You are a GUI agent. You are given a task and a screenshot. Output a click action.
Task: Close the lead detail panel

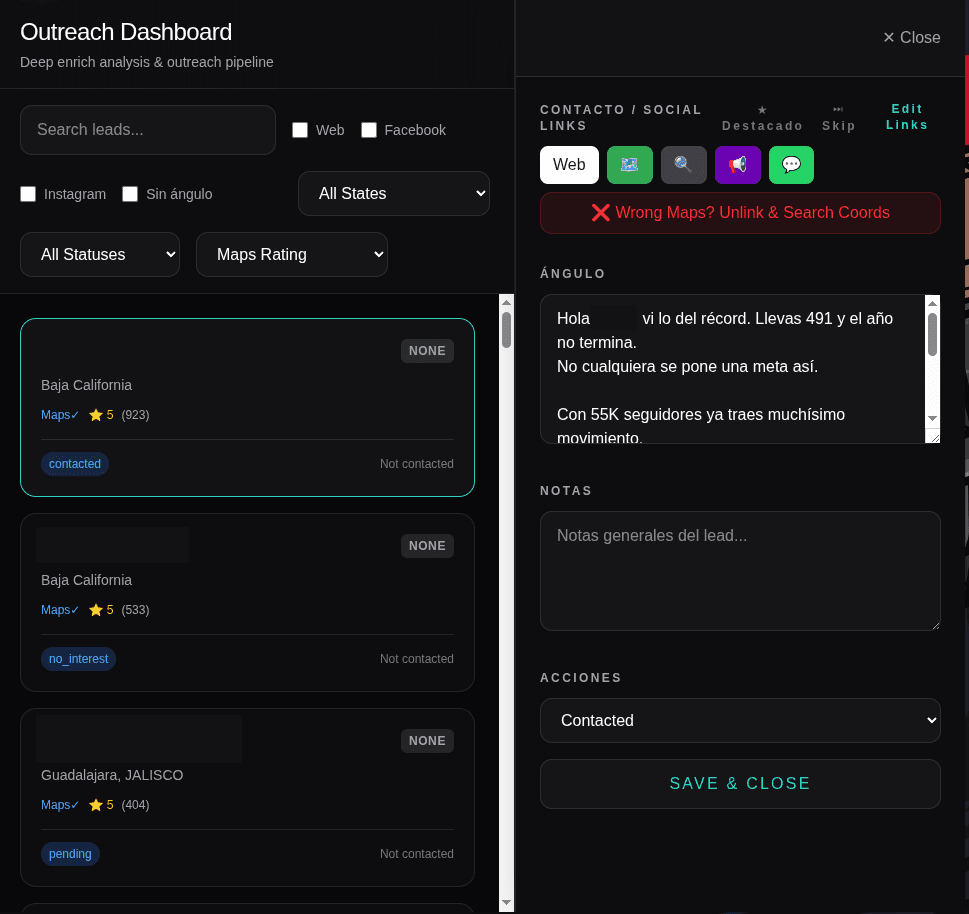910,37
